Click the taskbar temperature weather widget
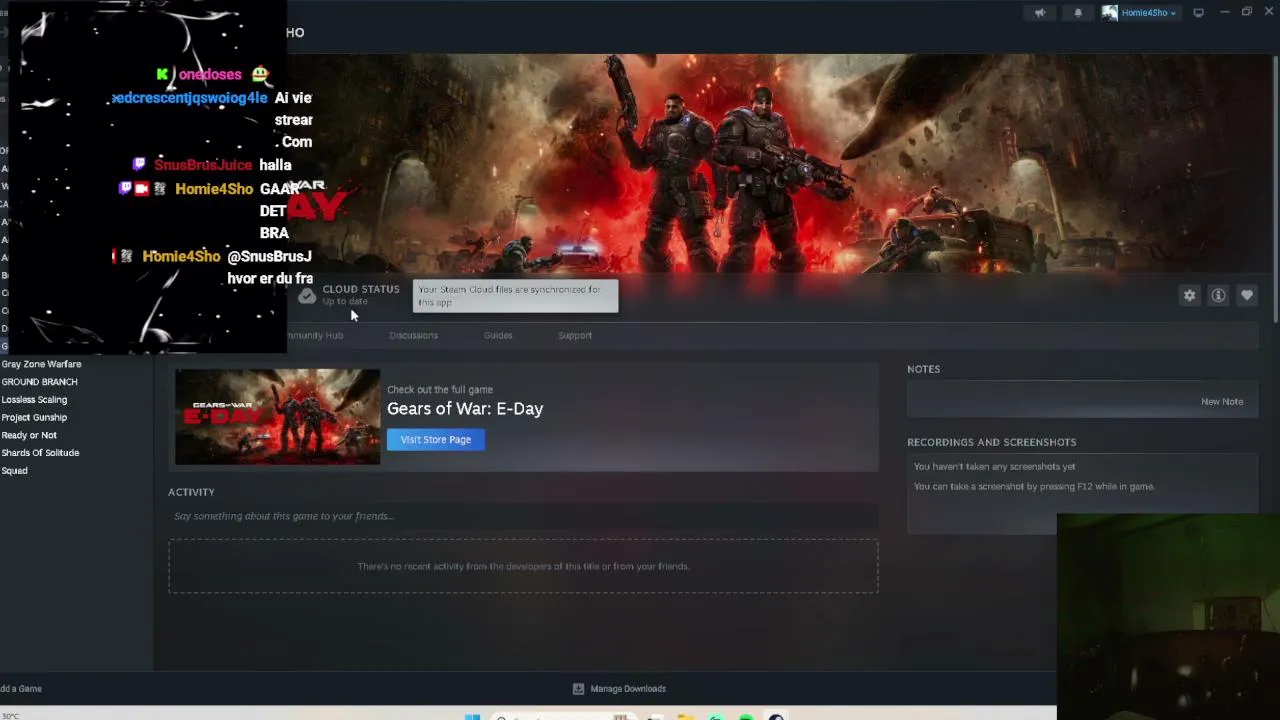 10,716
